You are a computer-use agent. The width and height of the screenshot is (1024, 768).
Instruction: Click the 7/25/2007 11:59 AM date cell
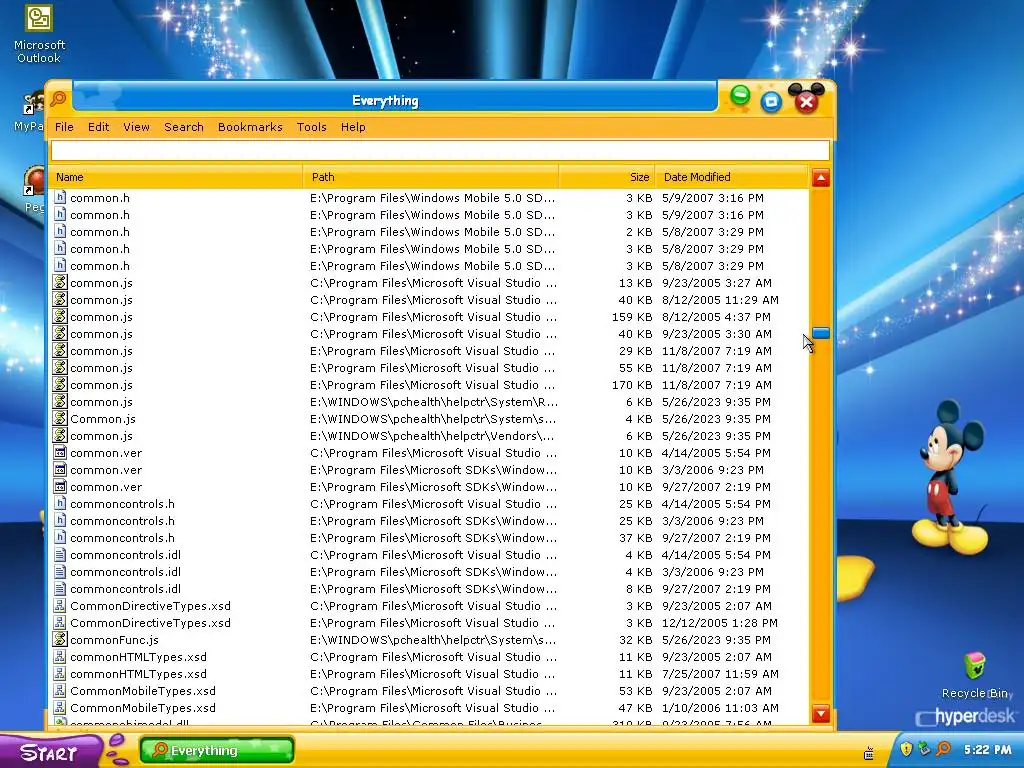pos(720,673)
